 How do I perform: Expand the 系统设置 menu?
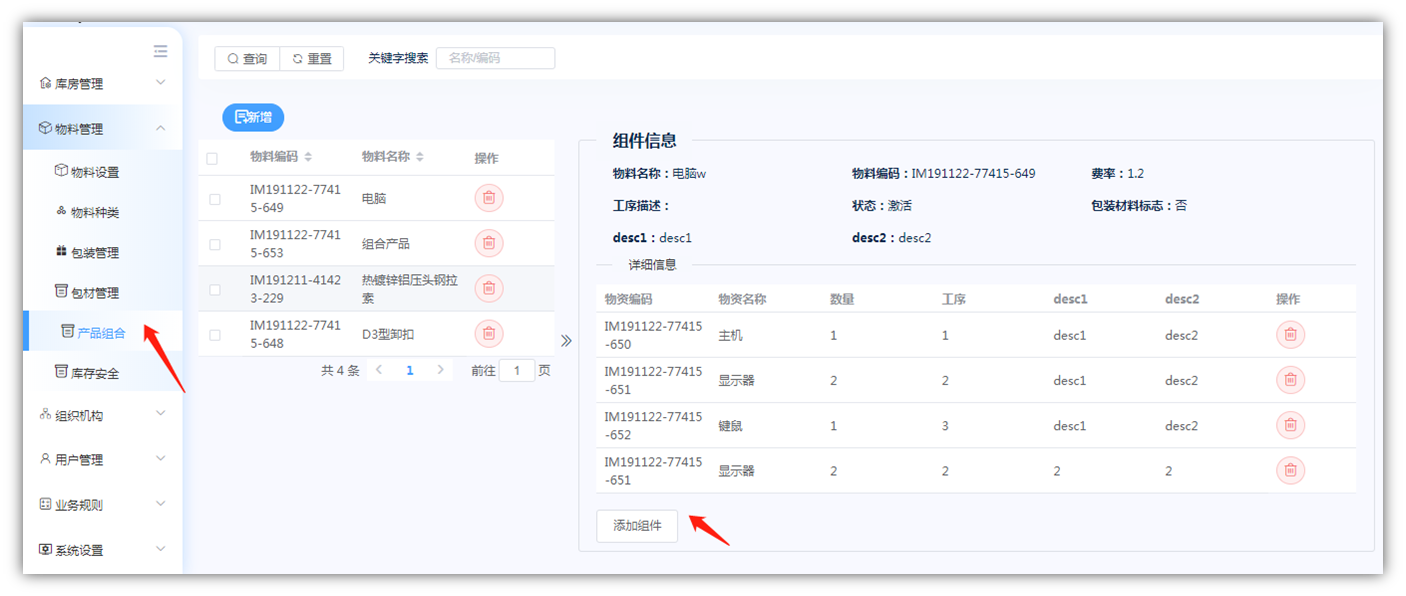pos(100,550)
